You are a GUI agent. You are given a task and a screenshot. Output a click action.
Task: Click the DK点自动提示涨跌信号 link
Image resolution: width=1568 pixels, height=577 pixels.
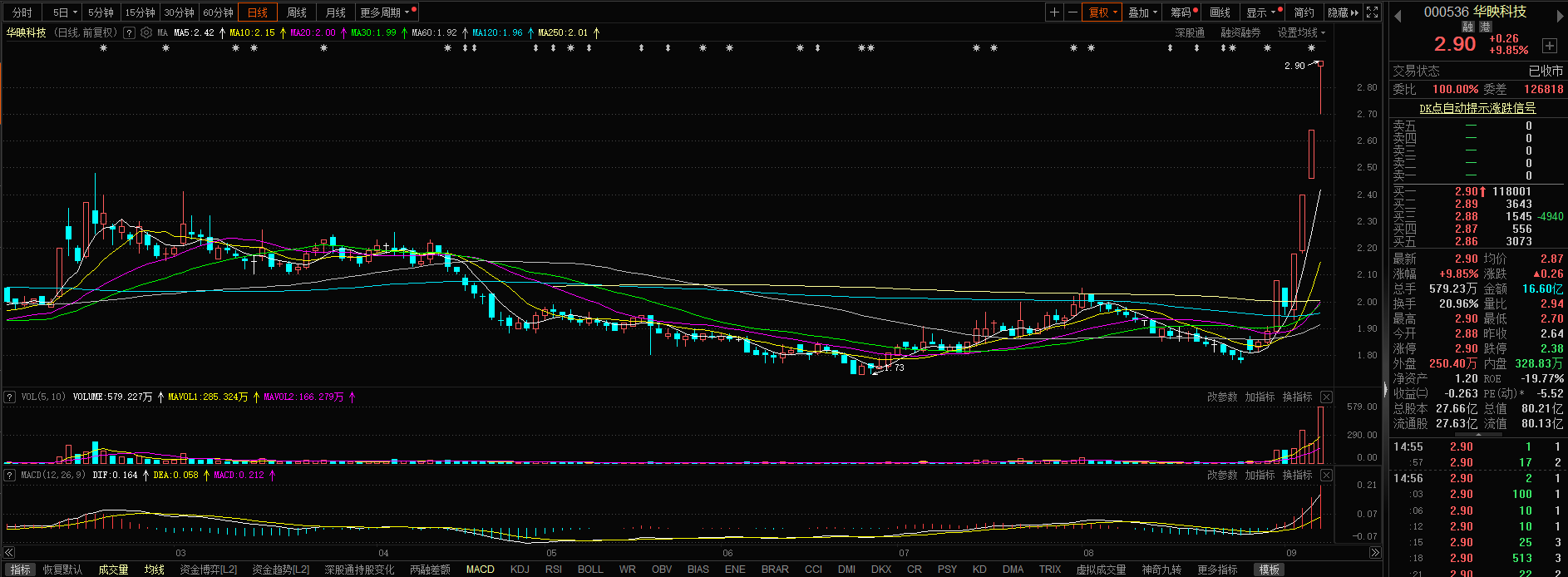[x=1477, y=108]
